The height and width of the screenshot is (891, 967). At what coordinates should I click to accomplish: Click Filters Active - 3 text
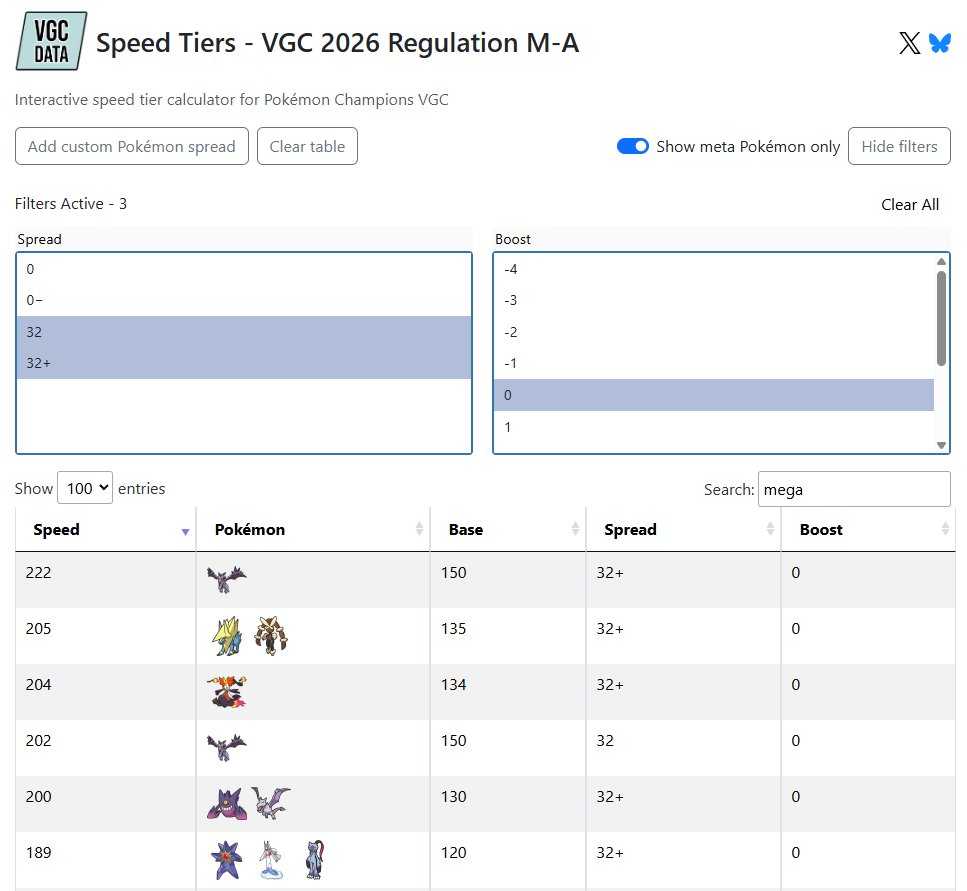tap(71, 203)
